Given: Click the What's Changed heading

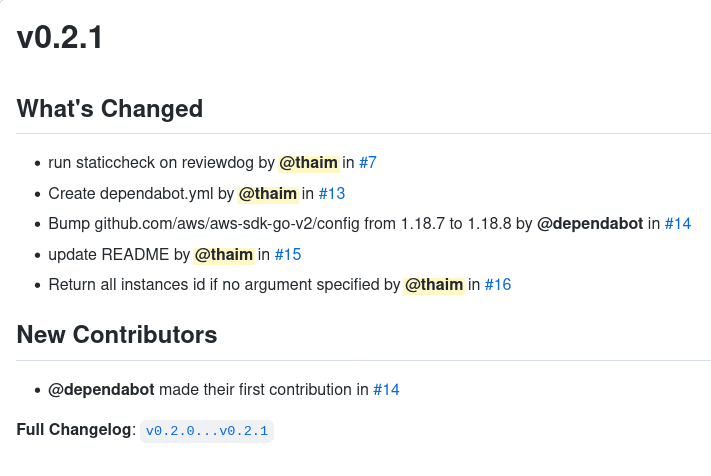Looking at the screenshot, I should pyautogui.click(x=110, y=109).
